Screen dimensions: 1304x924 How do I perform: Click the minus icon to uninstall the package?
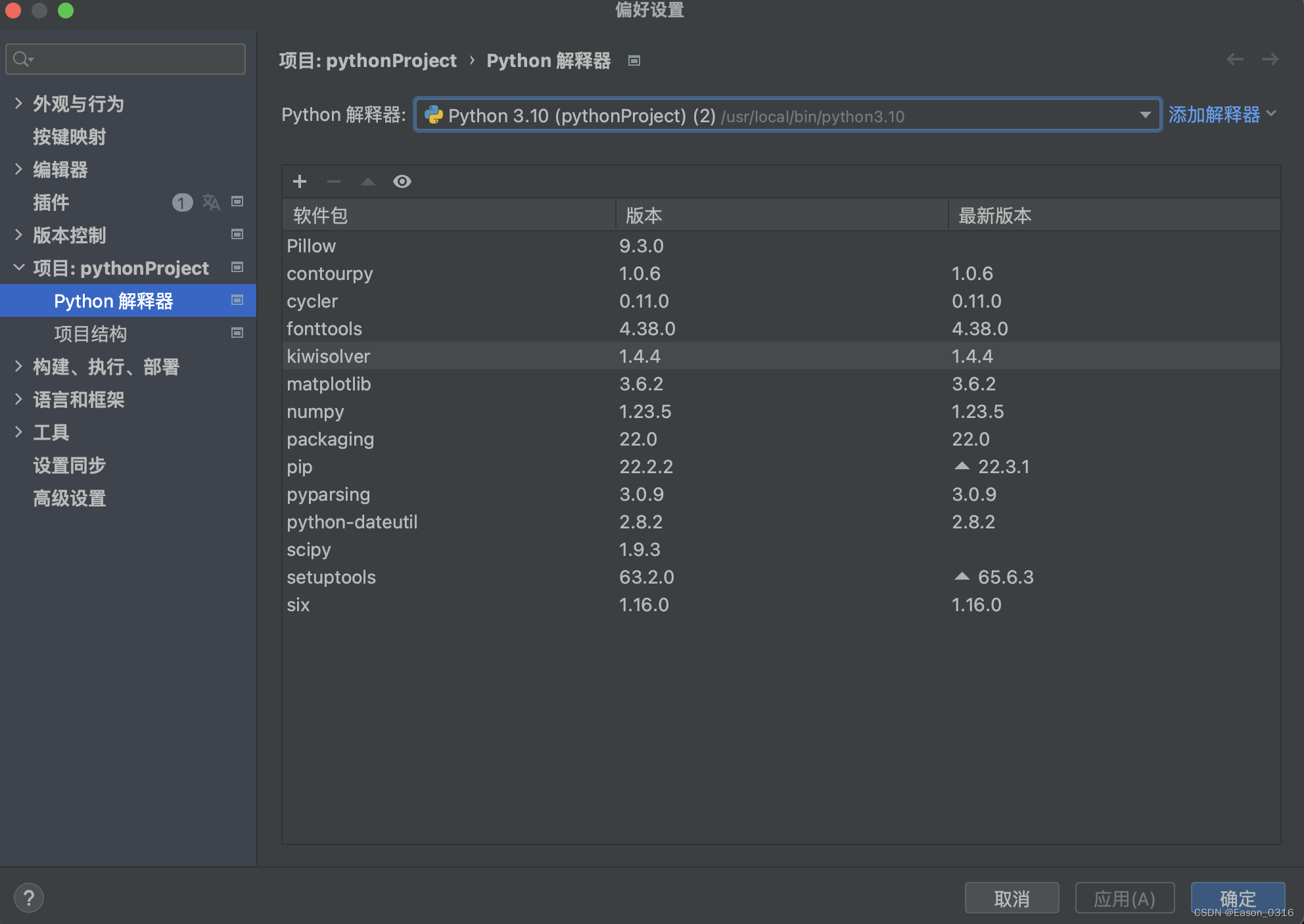pyautogui.click(x=334, y=181)
